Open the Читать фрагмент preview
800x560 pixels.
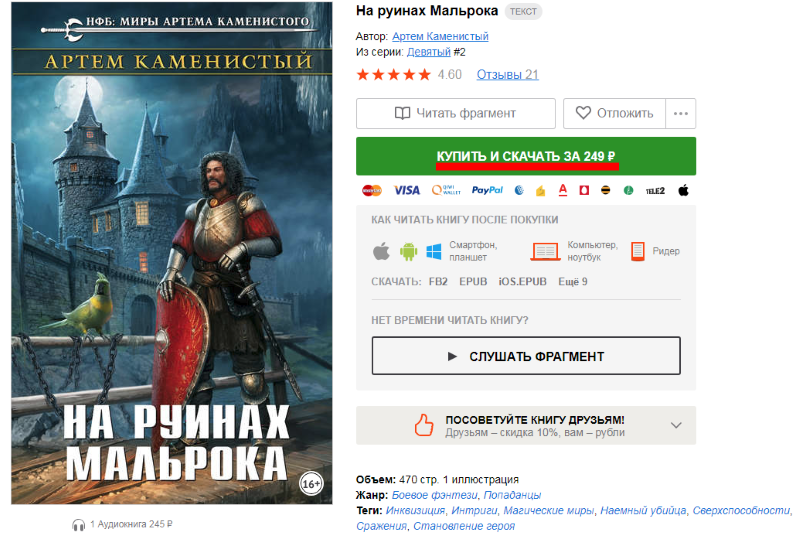click(x=456, y=113)
